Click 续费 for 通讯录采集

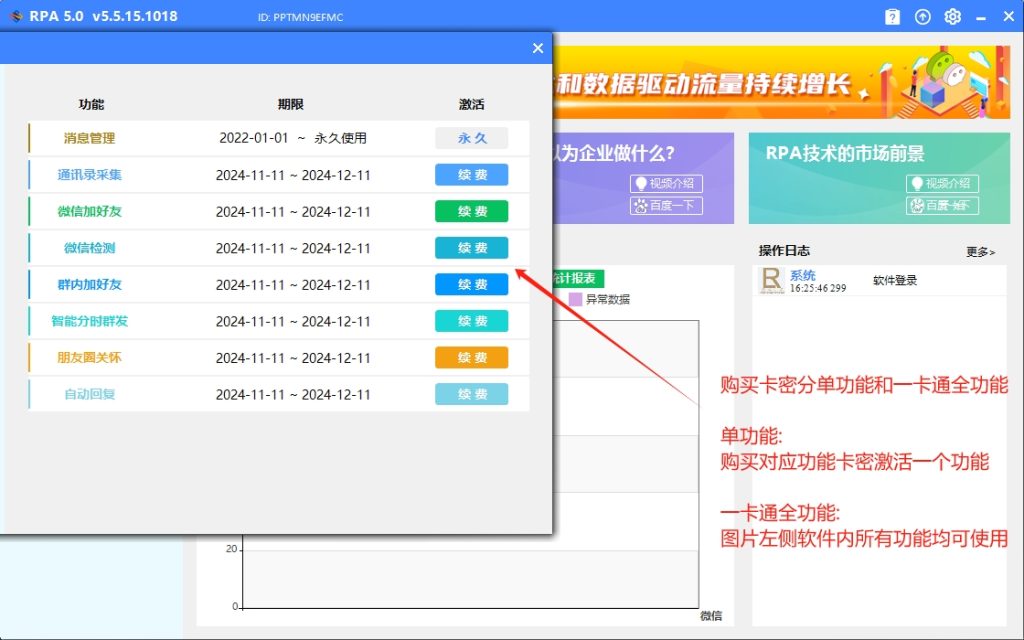pyautogui.click(x=471, y=174)
